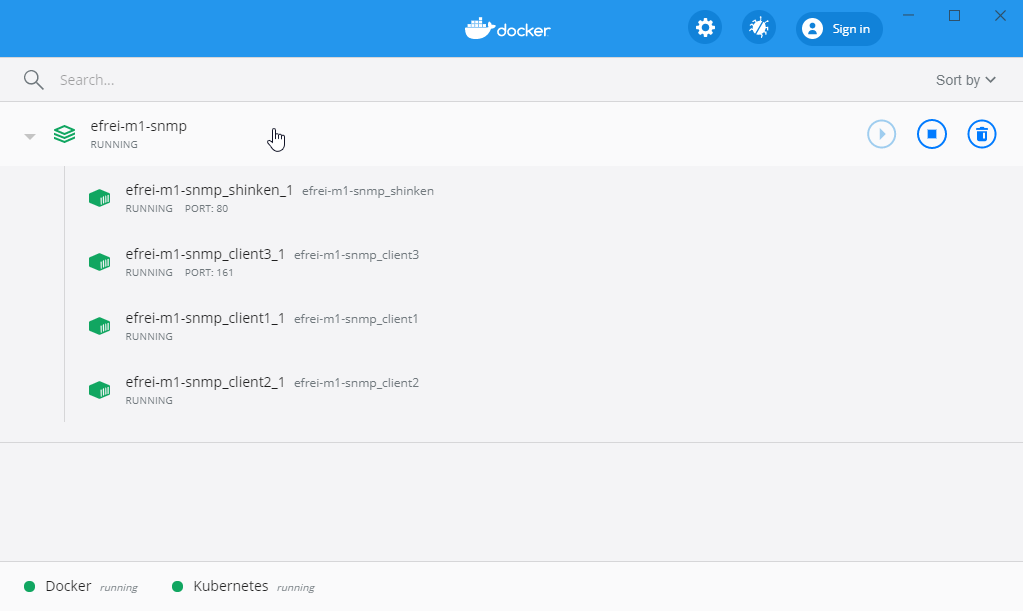Click the client3_1 container icon

(100, 262)
